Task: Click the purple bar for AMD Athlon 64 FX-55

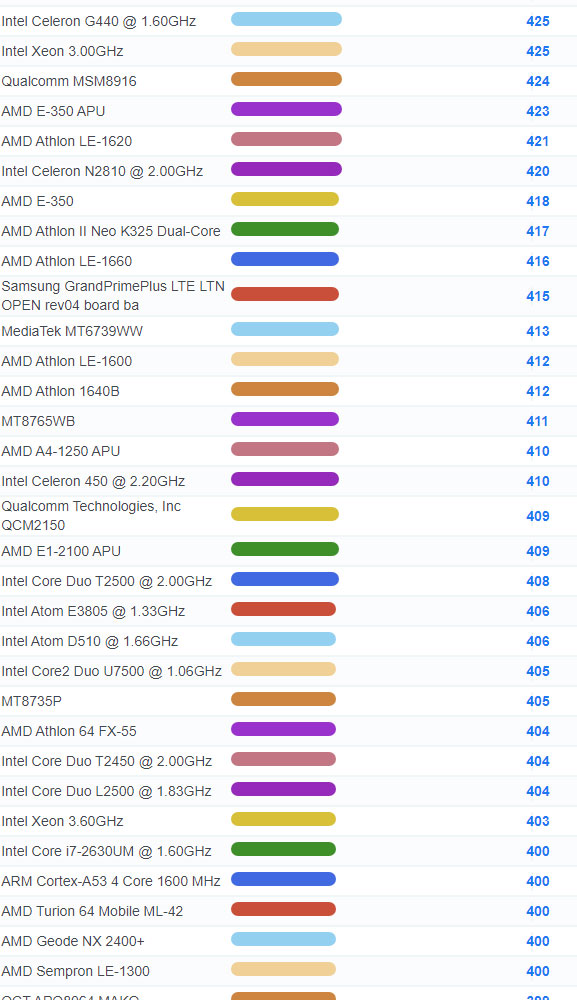Action: (x=283, y=729)
